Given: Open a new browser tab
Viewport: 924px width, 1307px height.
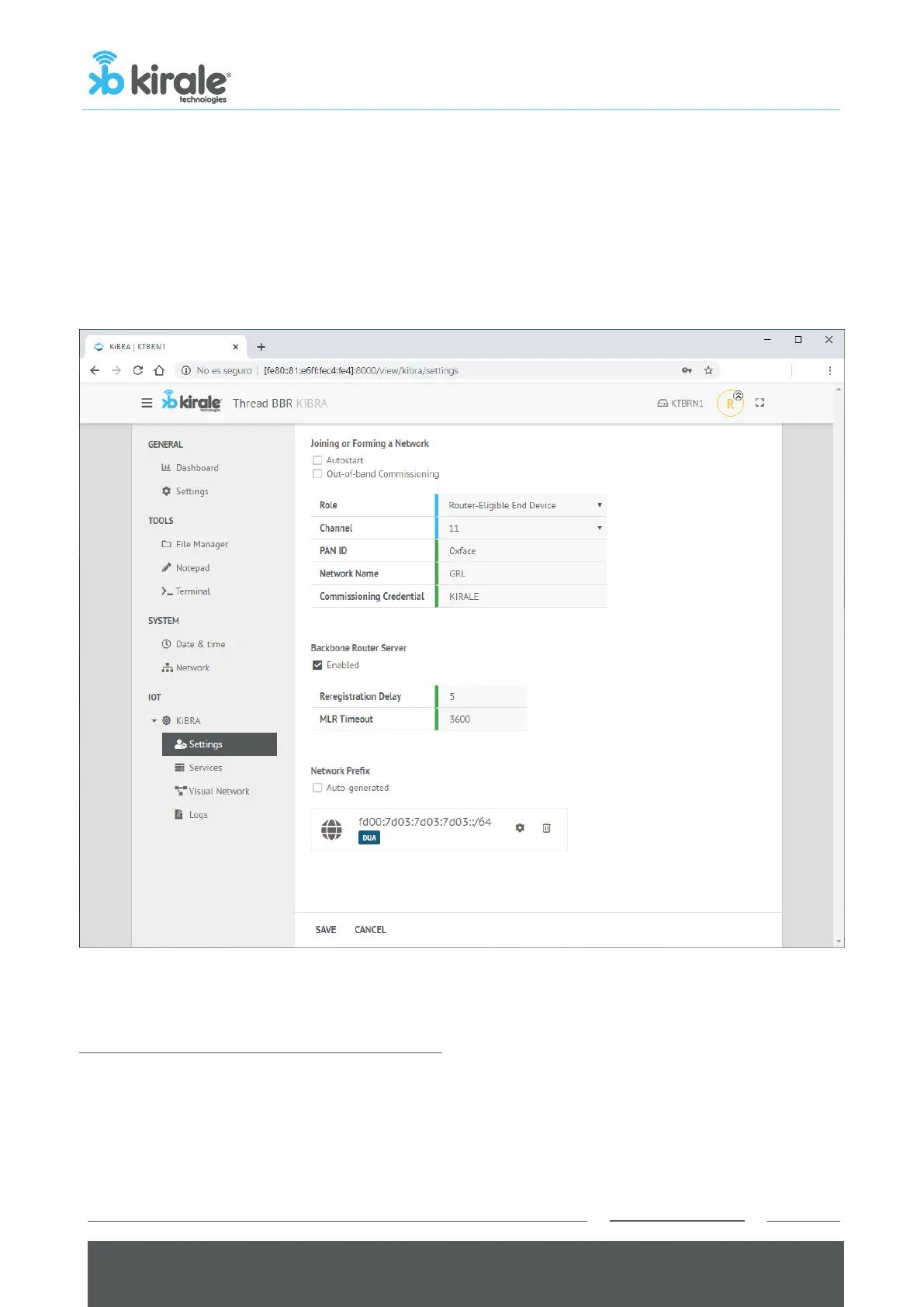Looking at the screenshot, I should click(261, 347).
